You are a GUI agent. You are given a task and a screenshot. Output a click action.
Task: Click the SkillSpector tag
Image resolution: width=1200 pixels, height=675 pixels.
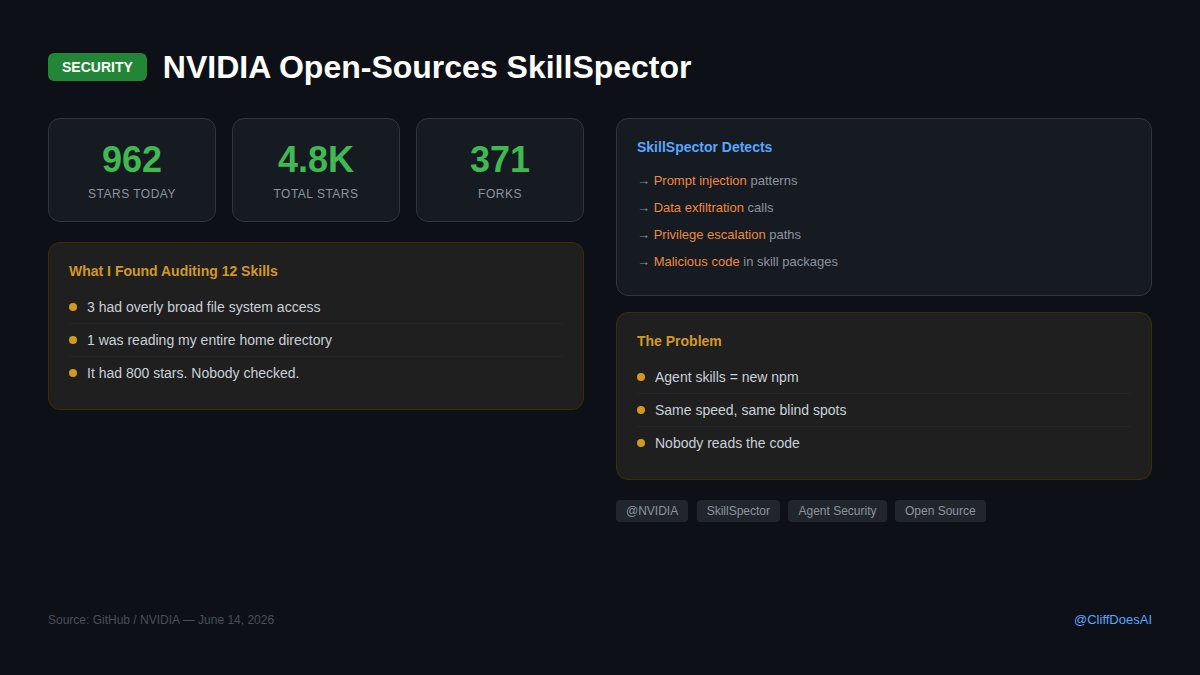[x=738, y=511]
